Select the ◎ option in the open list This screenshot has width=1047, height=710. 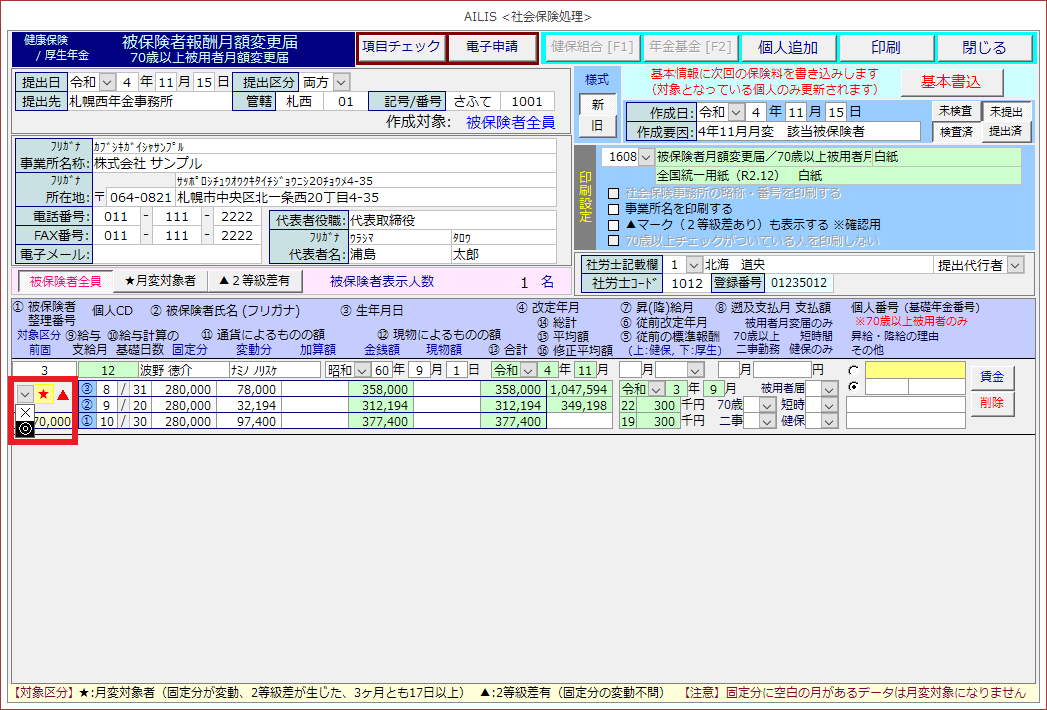click(26, 429)
